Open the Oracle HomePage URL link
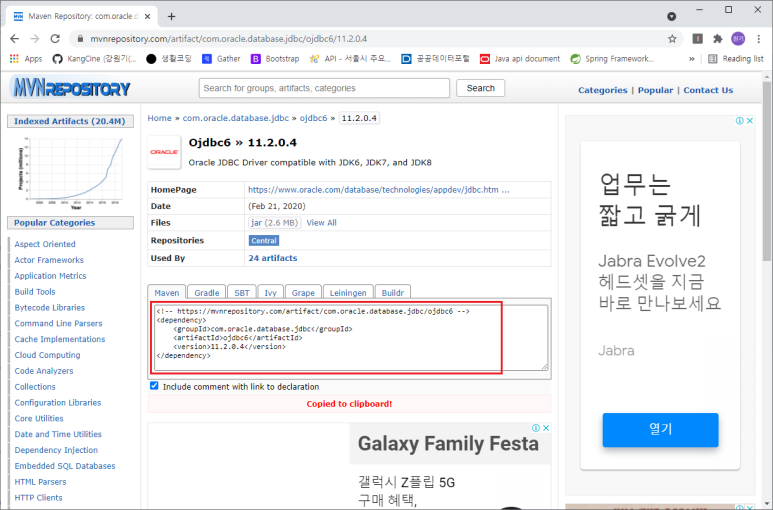The image size is (773, 510). pyautogui.click(x=379, y=190)
